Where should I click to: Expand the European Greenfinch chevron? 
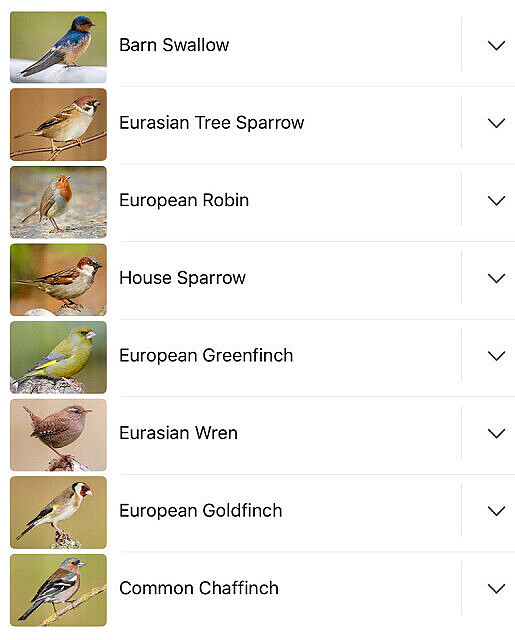tap(496, 356)
